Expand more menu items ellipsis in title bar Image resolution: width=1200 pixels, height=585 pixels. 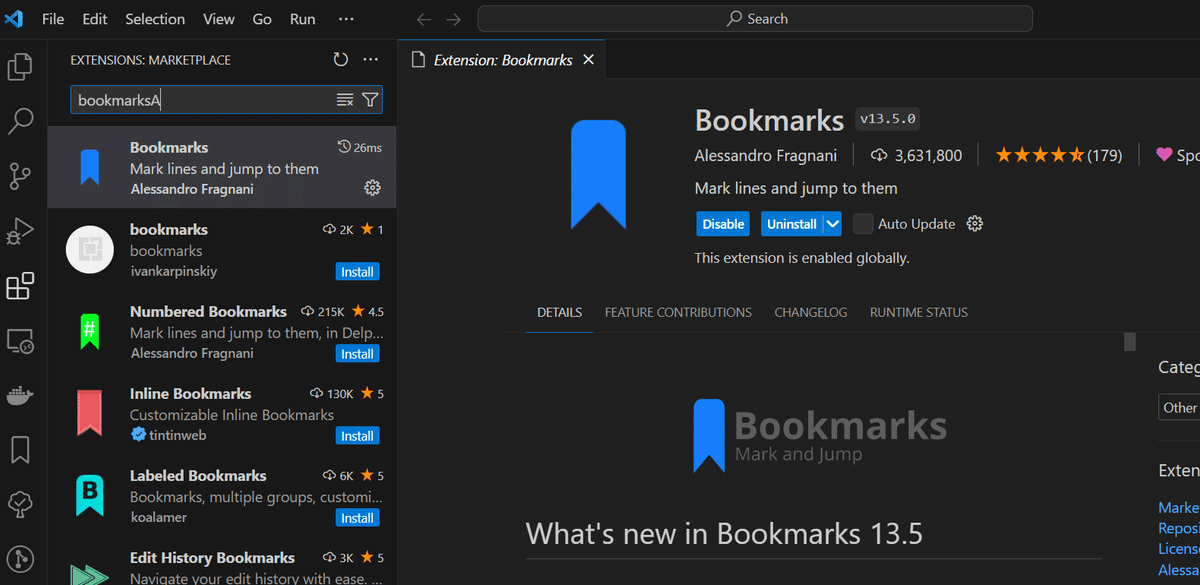click(x=346, y=19)
